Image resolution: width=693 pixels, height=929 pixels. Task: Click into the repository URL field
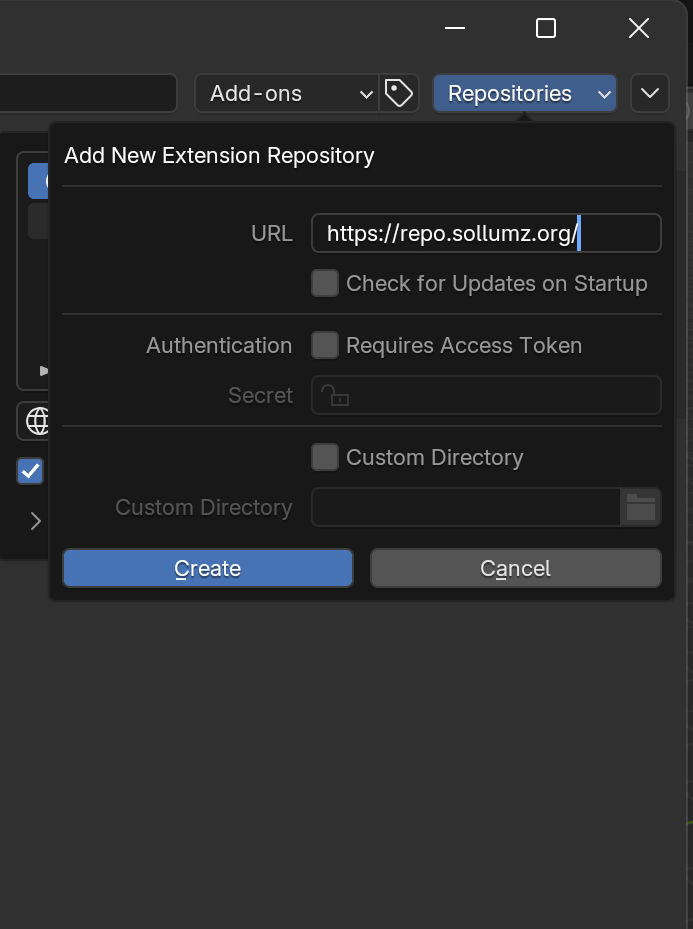tap(486, 234)
